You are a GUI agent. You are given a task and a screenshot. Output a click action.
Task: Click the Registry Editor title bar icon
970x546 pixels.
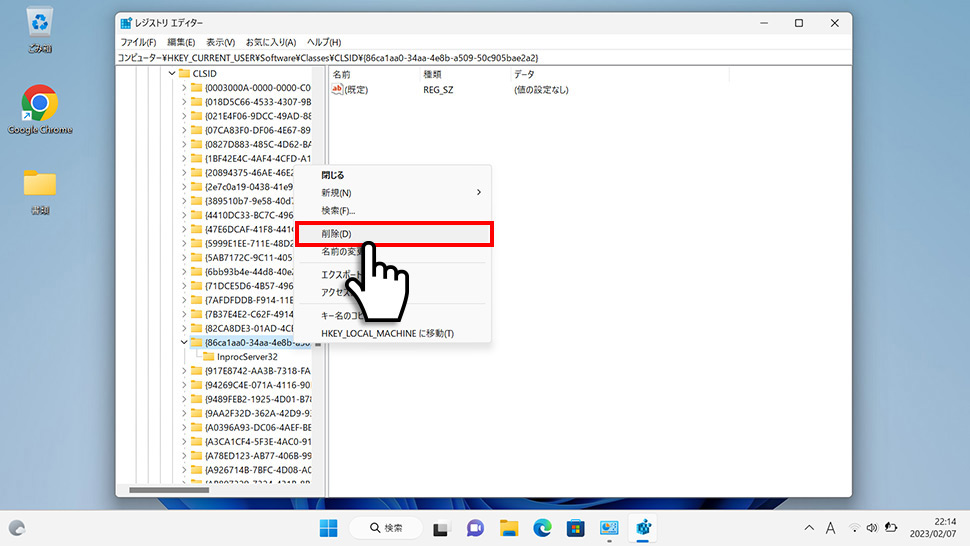click(x=126, y=23)
